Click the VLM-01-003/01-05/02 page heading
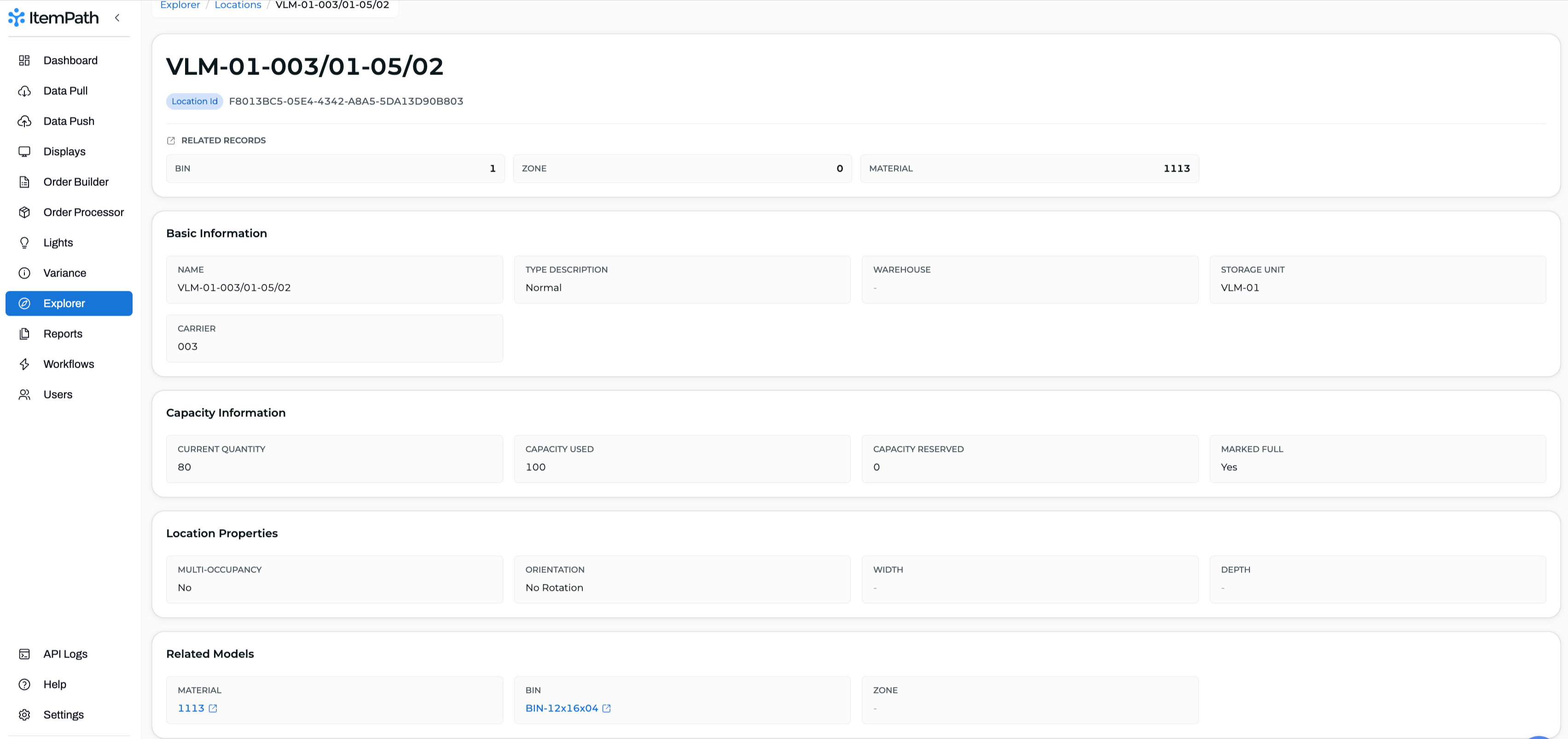The height and width of the screenshot is (739, 1568). pos(305,66)
